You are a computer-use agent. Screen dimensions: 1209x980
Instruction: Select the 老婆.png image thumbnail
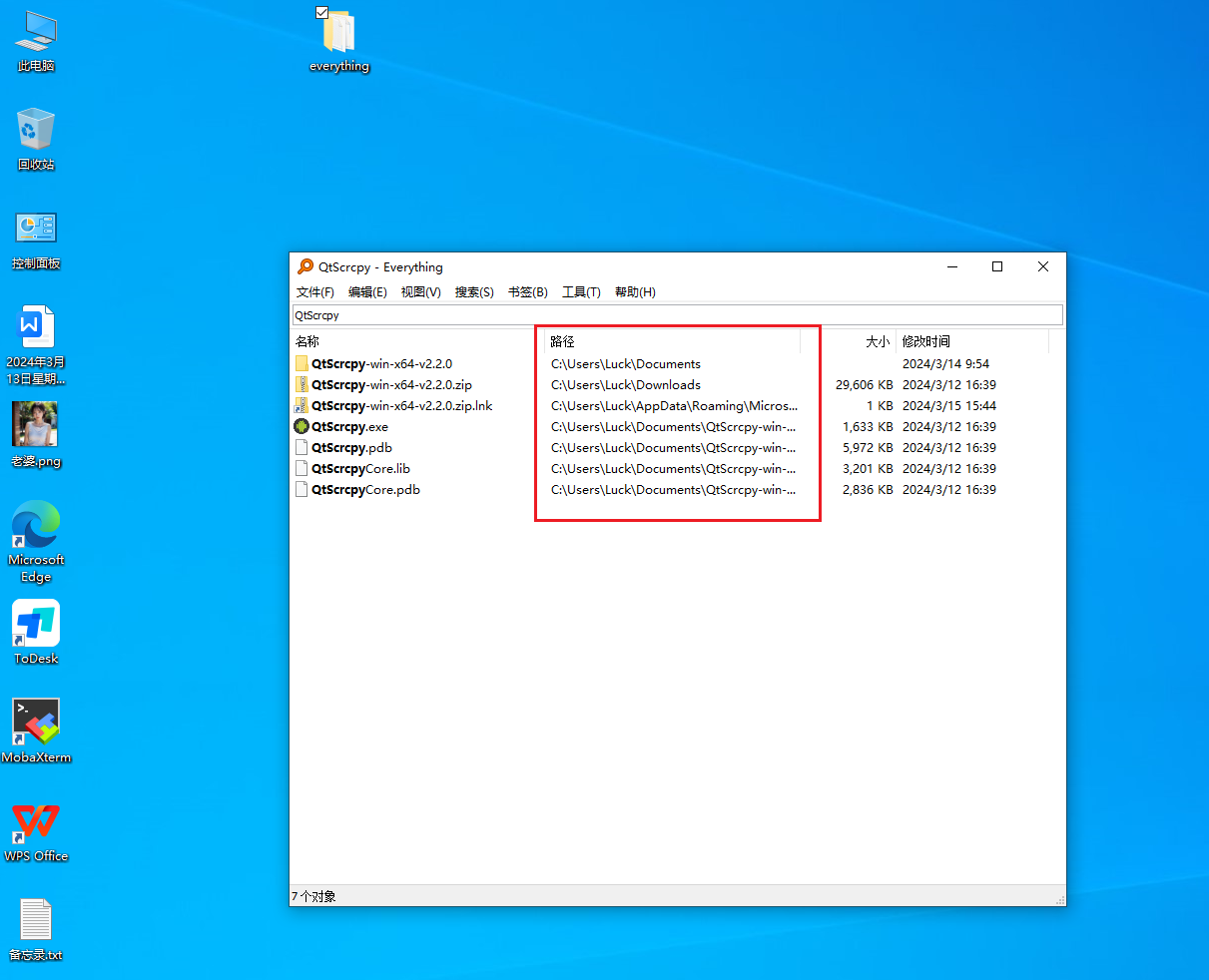tap(35, 425)
